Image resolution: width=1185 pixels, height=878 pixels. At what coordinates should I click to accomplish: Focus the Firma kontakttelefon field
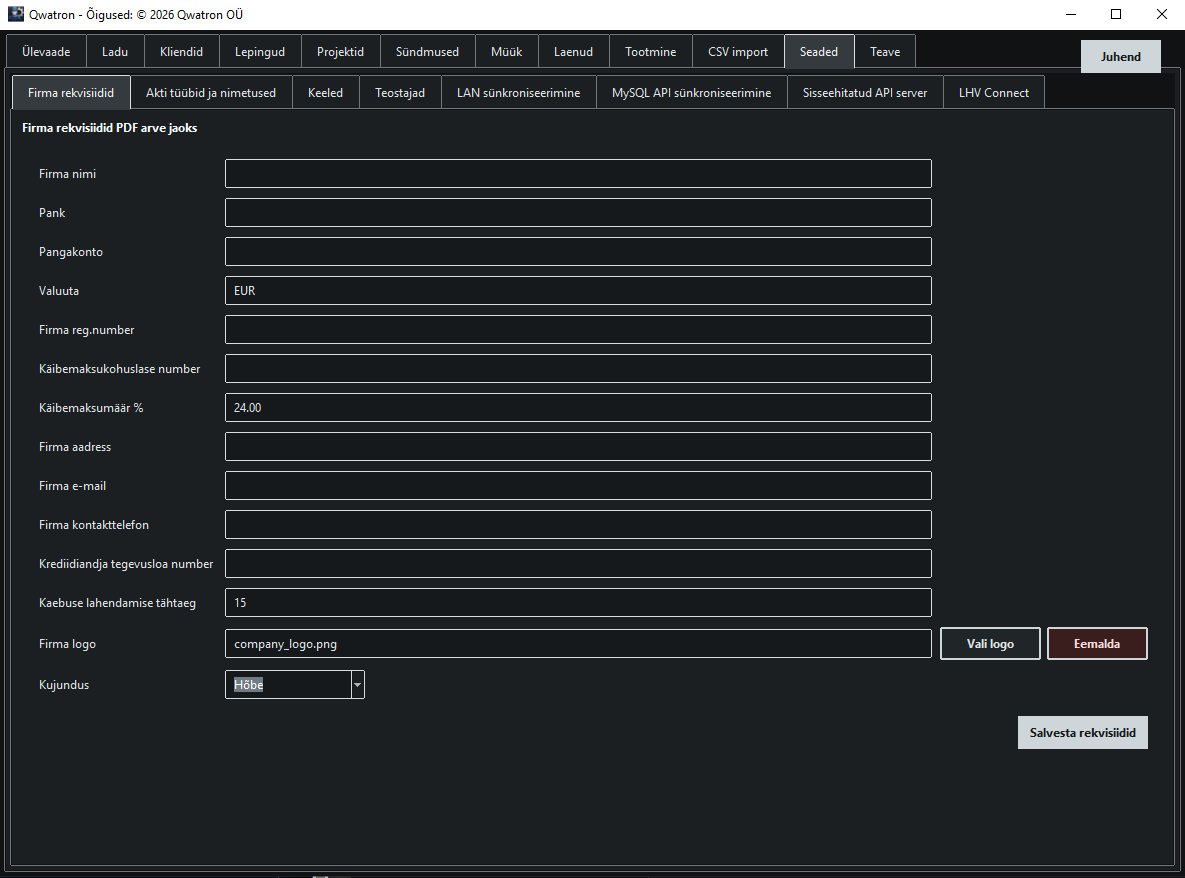[x=578, y=524]
